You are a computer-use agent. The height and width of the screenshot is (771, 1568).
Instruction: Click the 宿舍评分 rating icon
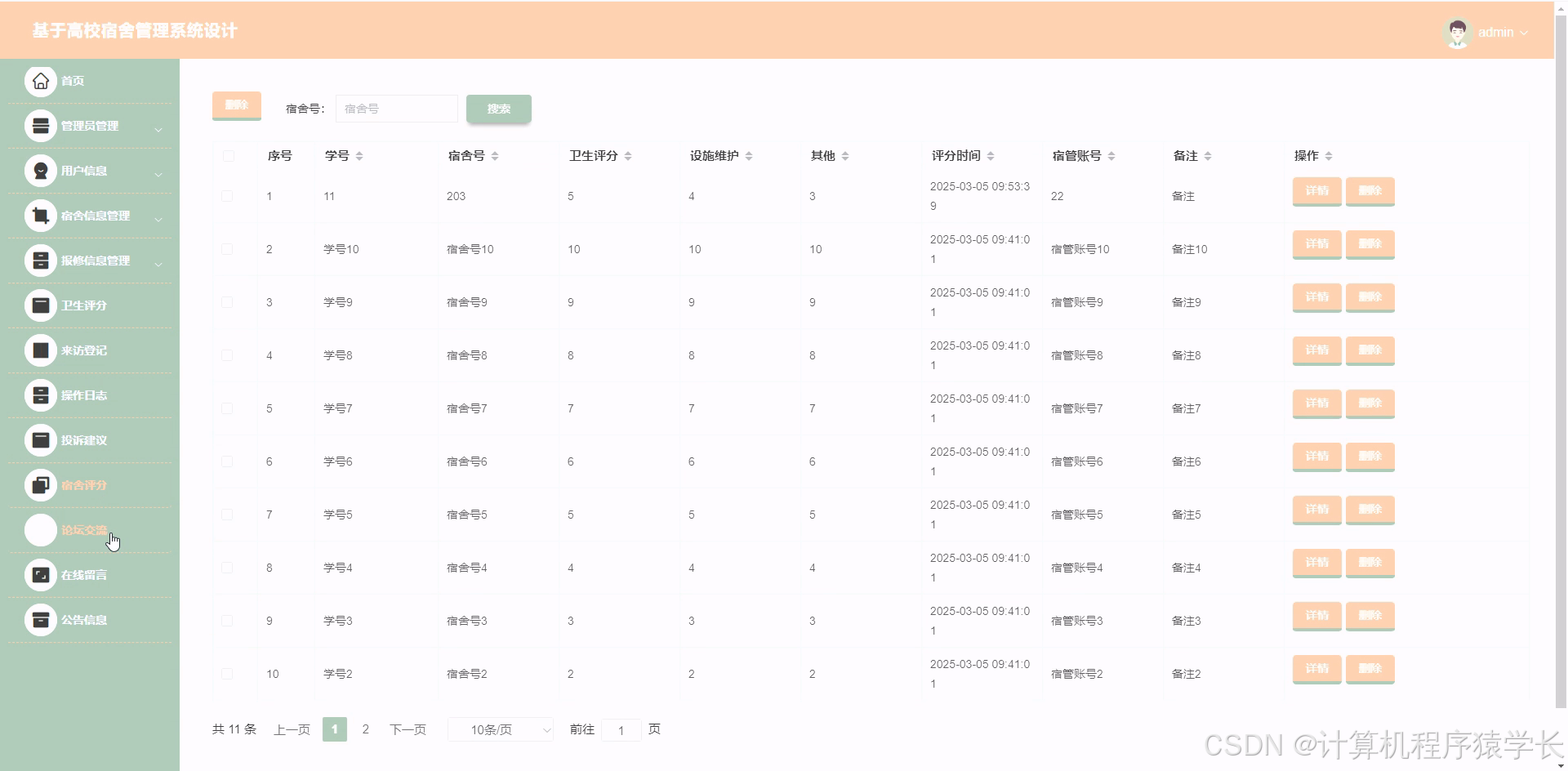pyautogui.click(x=39, y=484)
